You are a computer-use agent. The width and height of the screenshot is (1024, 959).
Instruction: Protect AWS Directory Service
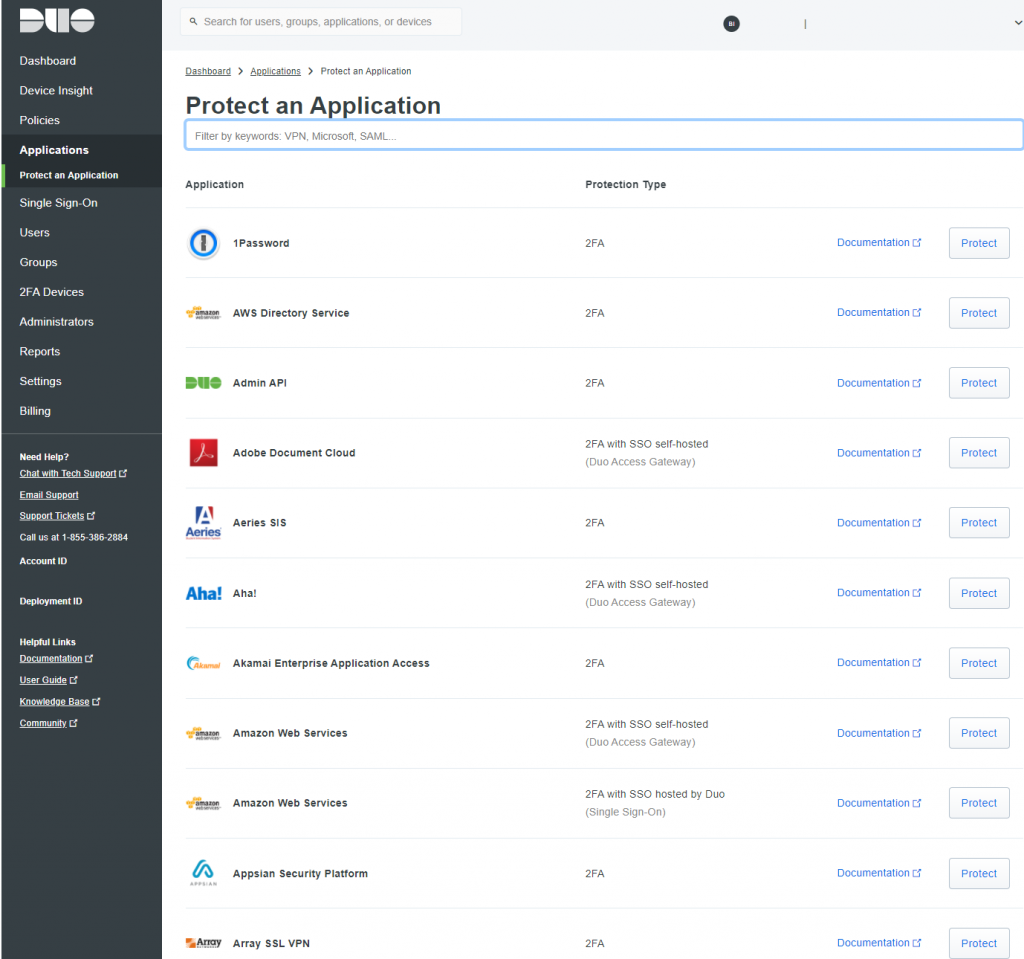(979, 313)
